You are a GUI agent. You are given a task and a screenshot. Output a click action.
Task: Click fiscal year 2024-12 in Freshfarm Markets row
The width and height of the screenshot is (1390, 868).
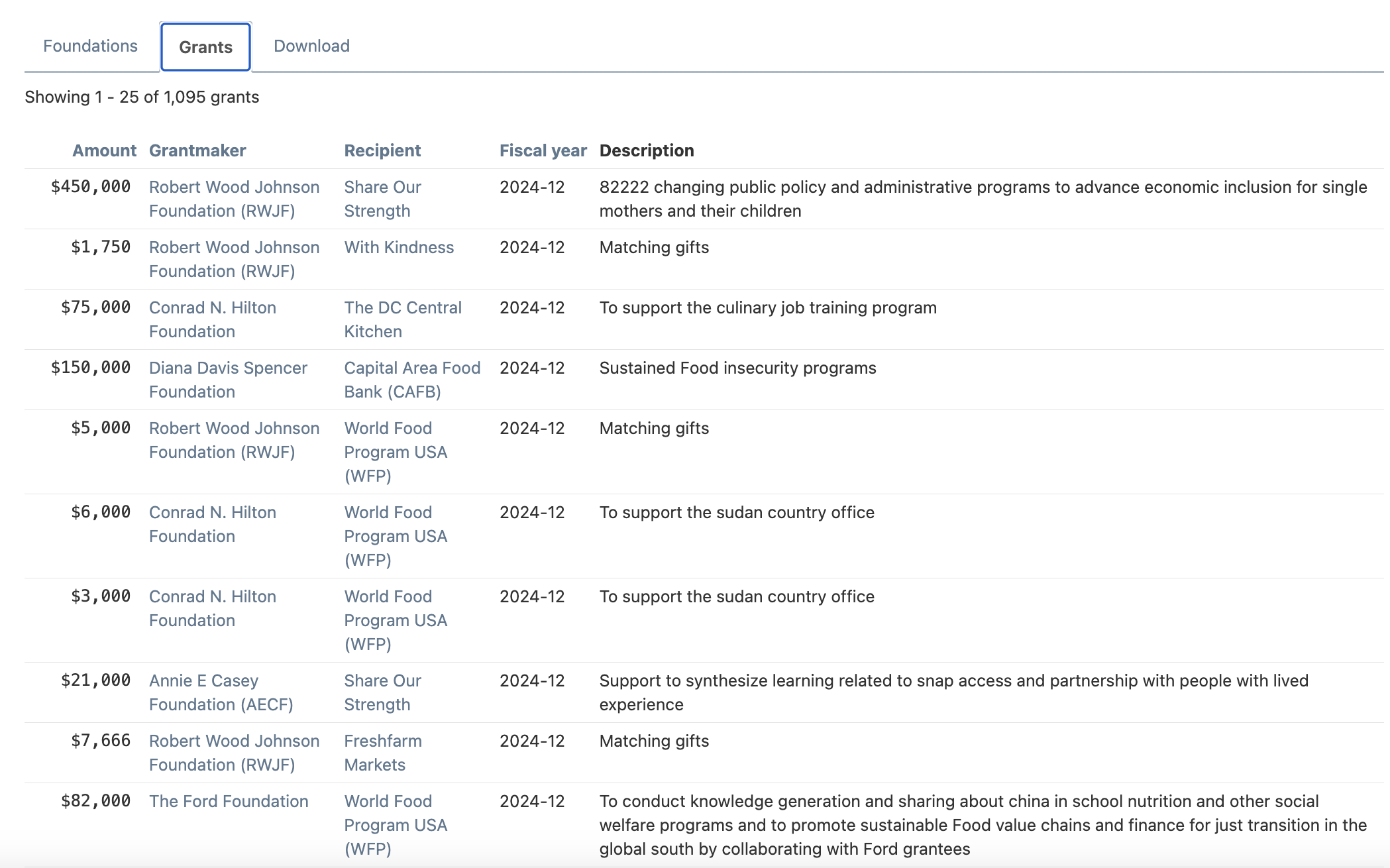pos(532,741)
